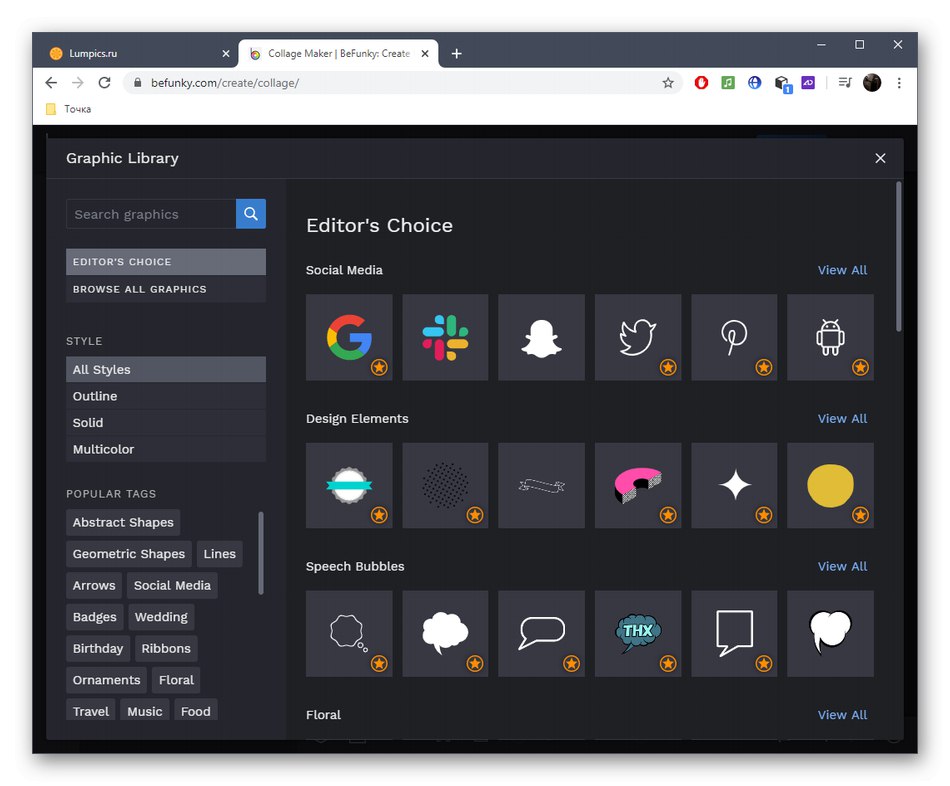
Task: Pick the white four-point sparkle graphic
Action: (x=734, y=485)
